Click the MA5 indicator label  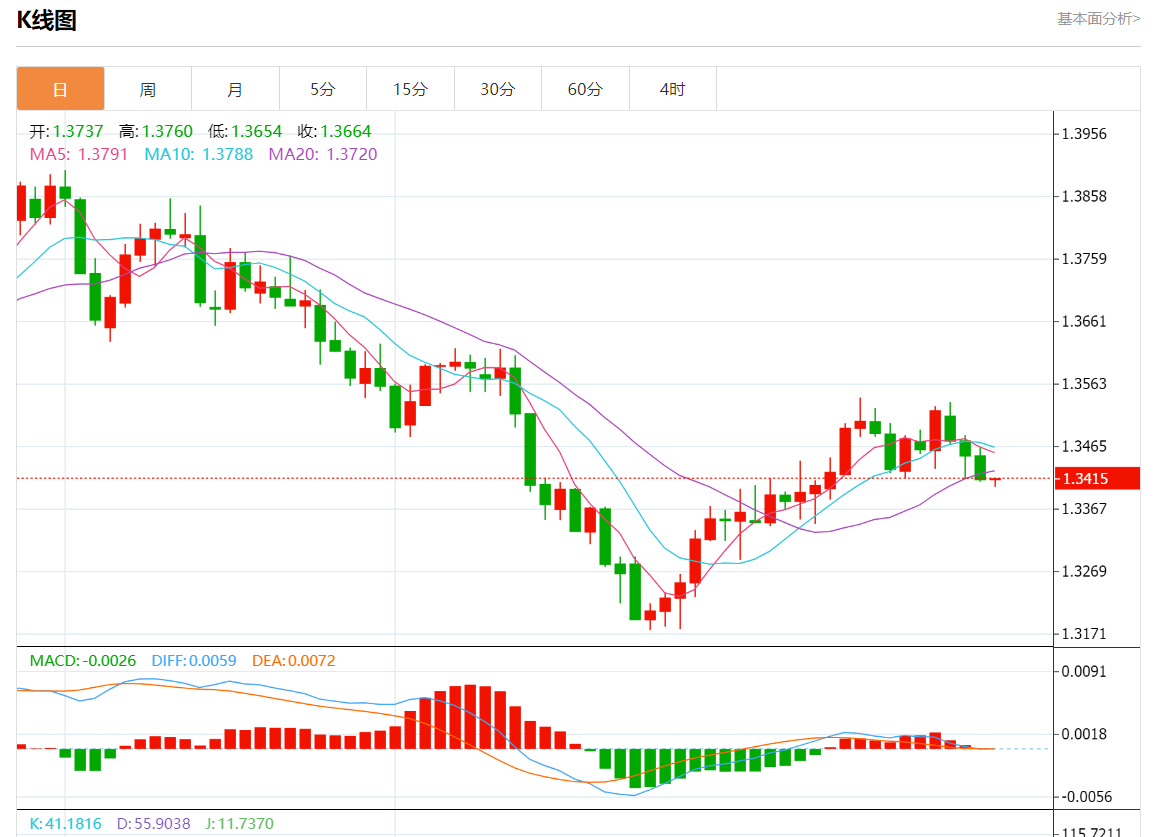pos(79,154)
